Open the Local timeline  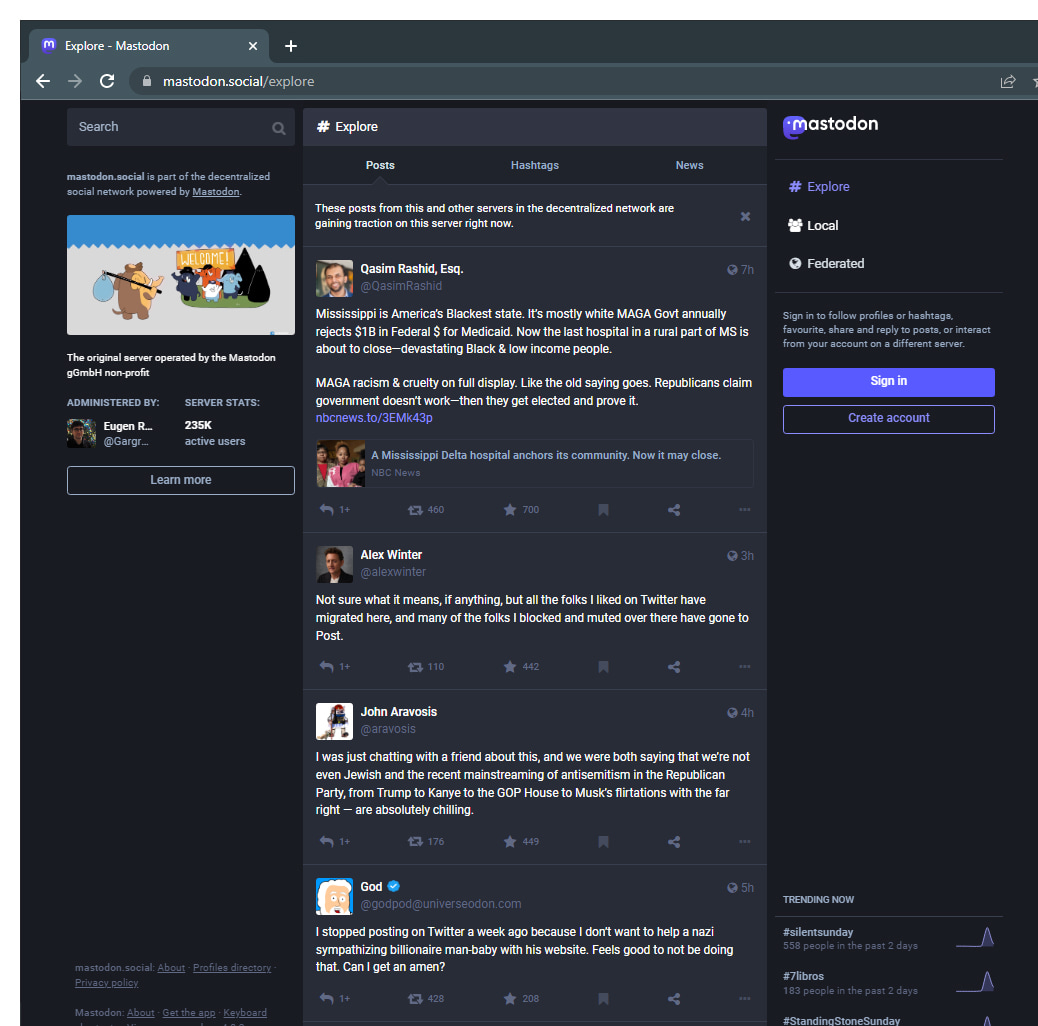coord(820,225)
